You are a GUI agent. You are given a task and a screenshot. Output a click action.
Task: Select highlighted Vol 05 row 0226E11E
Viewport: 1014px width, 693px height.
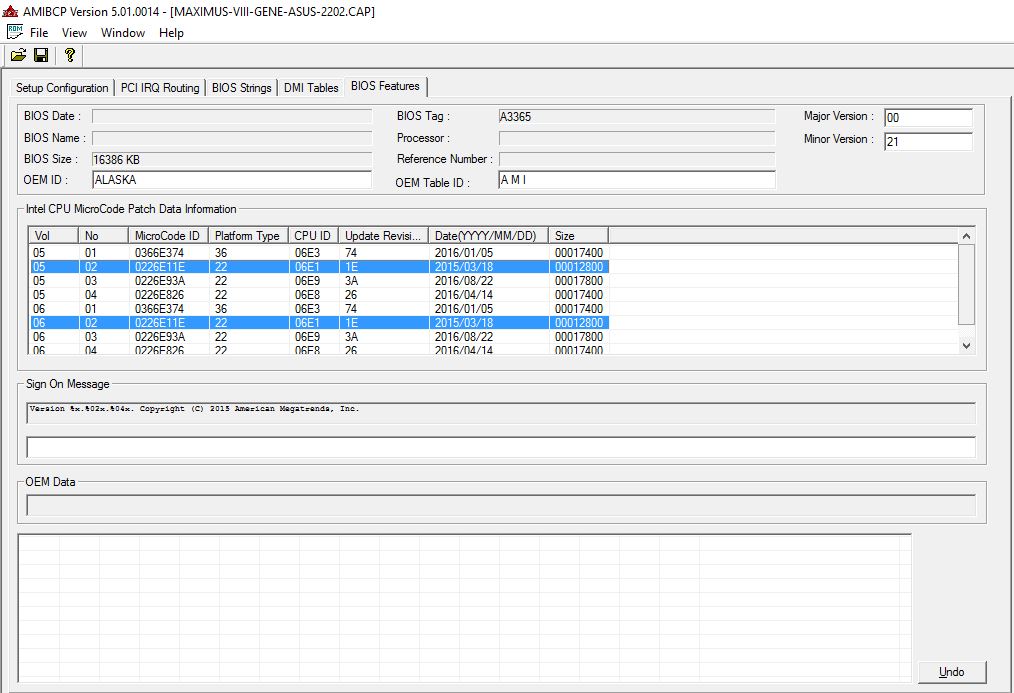319,266
